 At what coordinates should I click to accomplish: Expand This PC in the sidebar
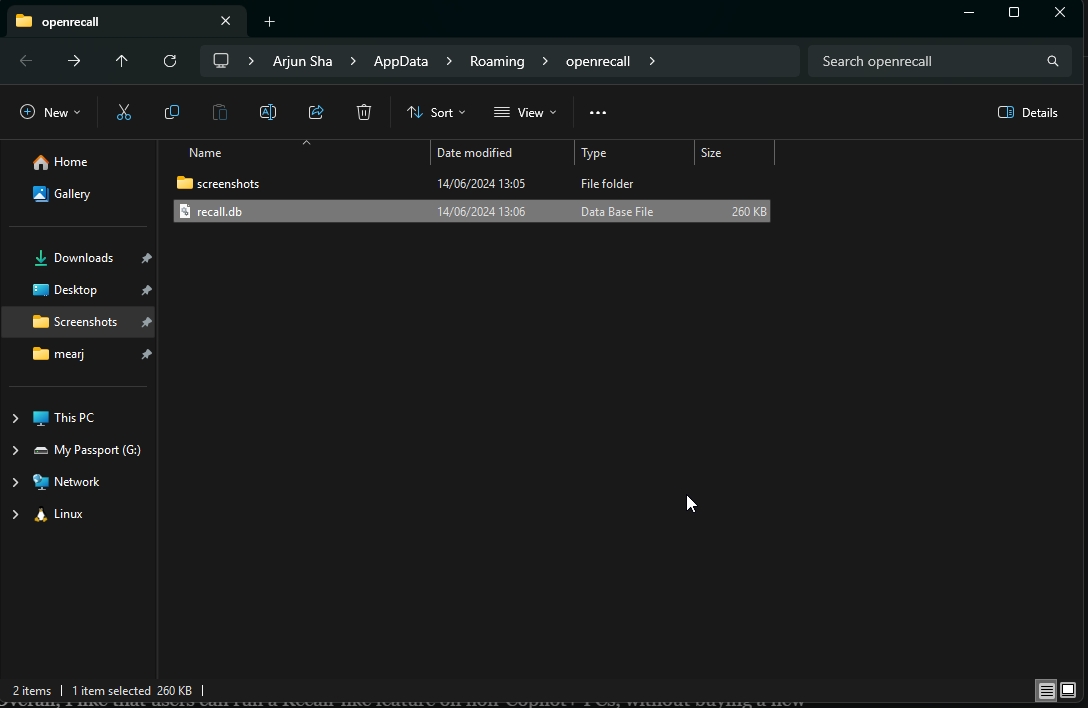[14, 417]
